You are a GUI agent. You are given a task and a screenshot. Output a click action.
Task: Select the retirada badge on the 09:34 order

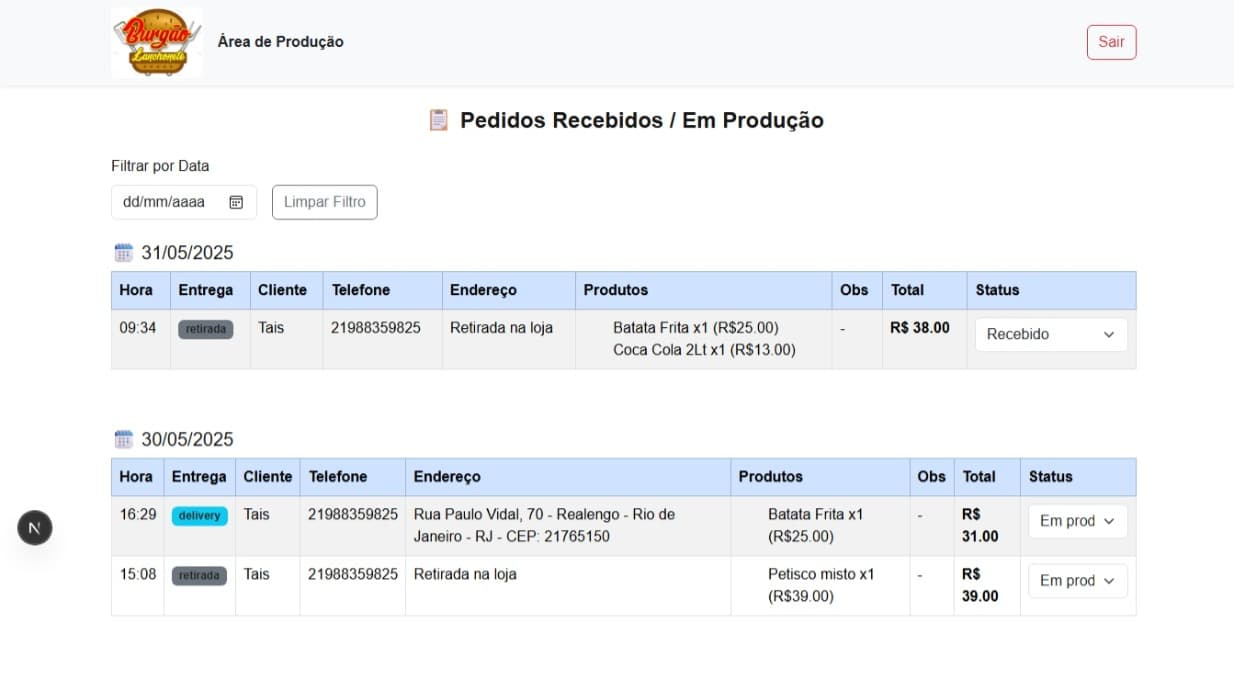[205, 328]
